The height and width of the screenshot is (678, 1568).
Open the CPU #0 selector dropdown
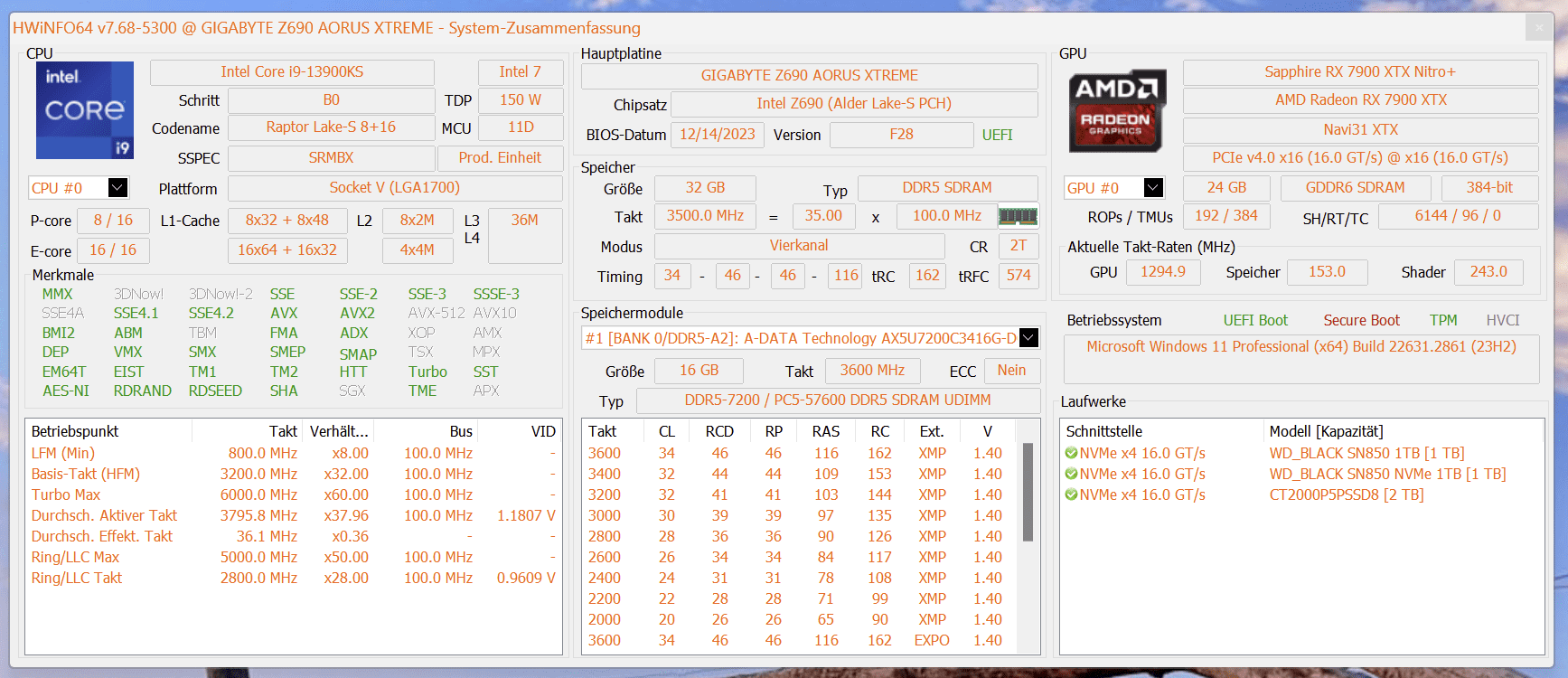117,188
